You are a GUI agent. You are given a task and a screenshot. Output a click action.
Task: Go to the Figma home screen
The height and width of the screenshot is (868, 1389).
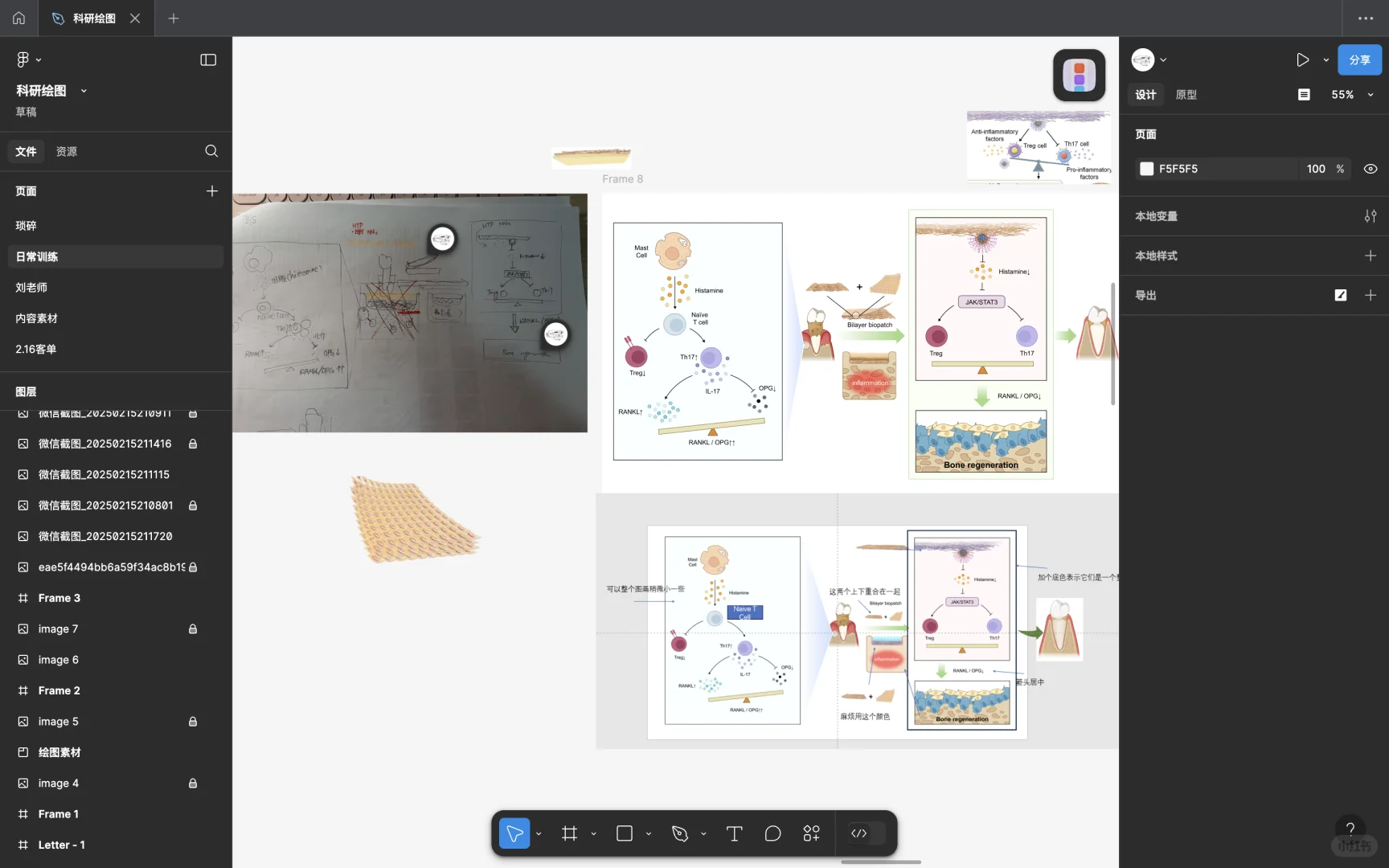[18, 18]
